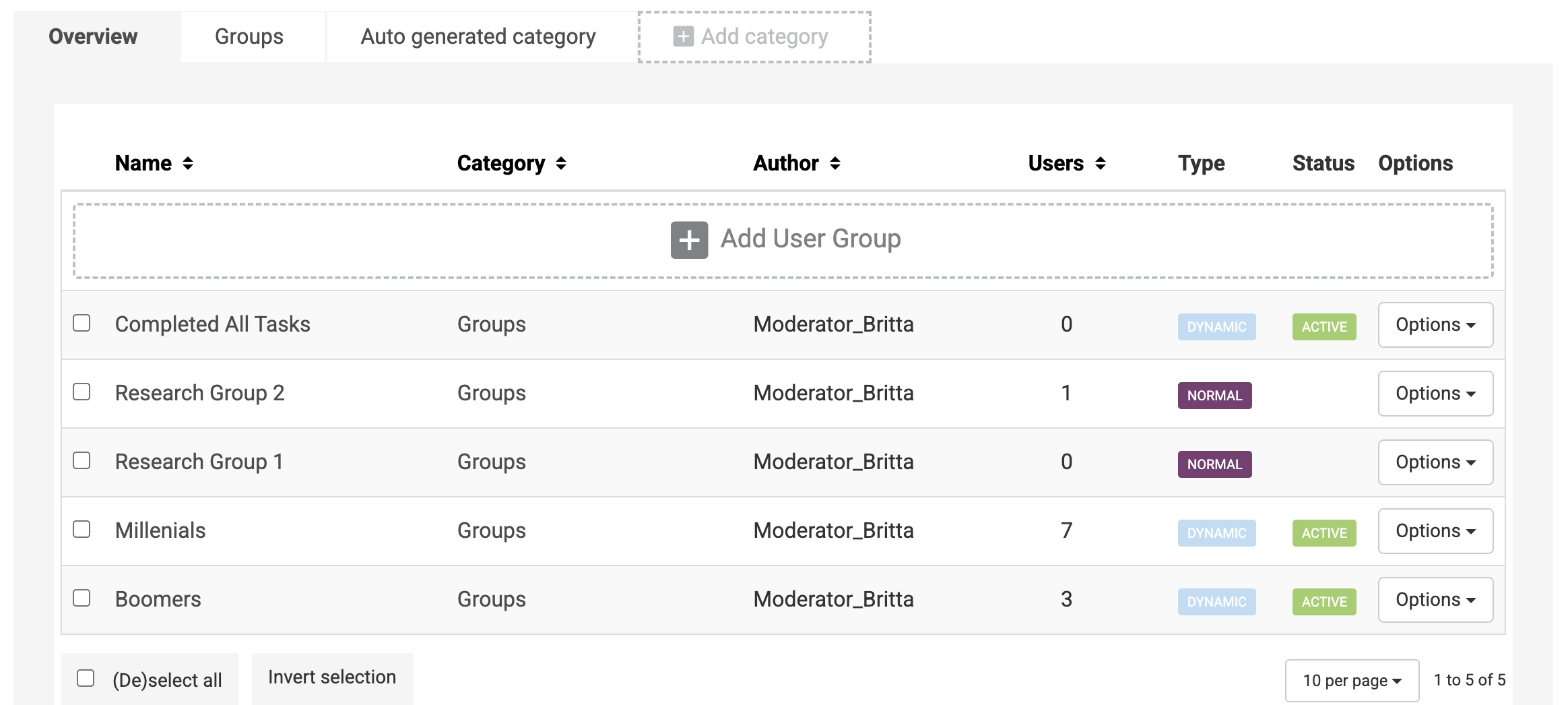Switch to the Groups tab

point(249,36)
